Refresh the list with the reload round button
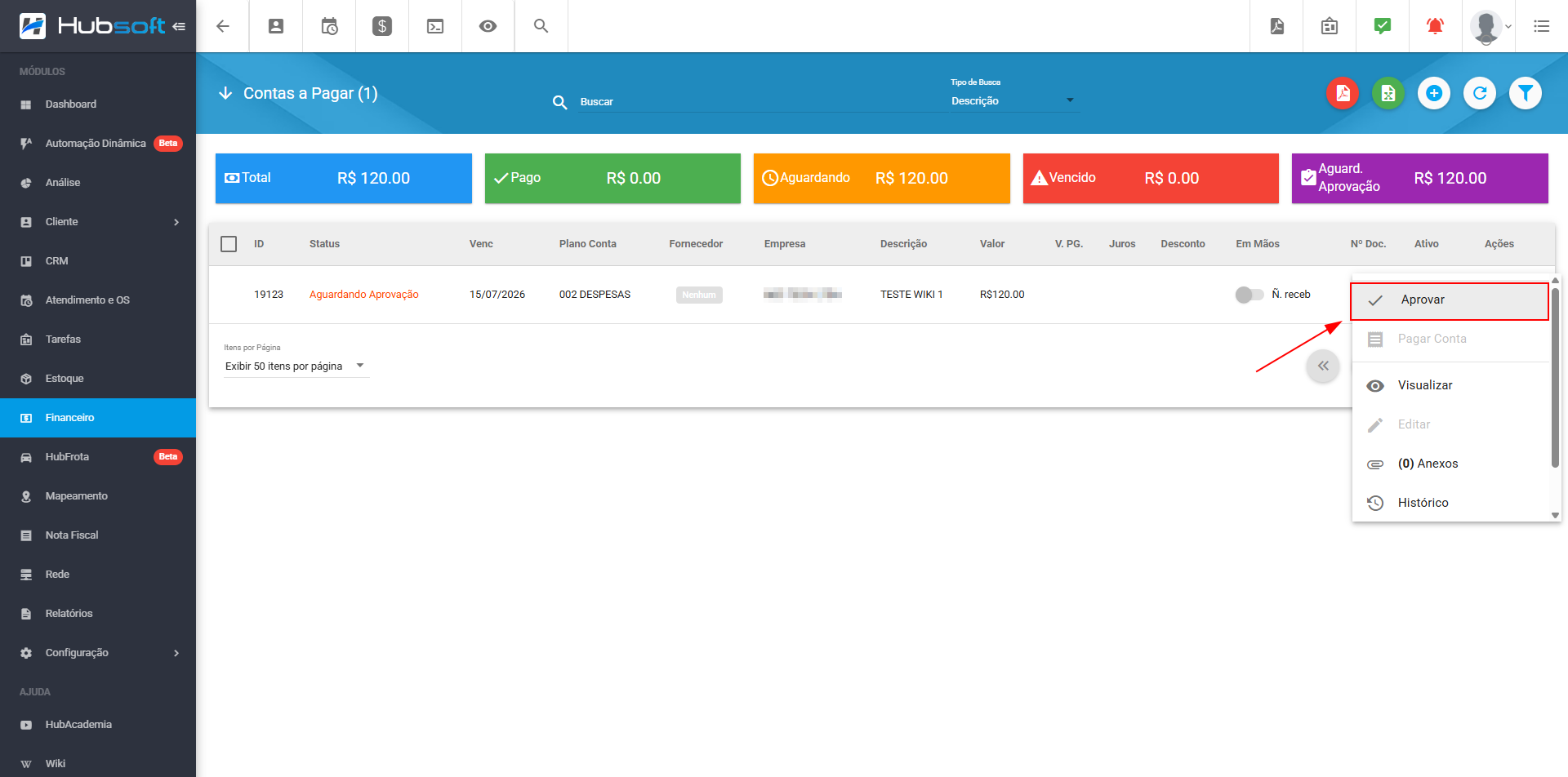 click(1480, 93)
